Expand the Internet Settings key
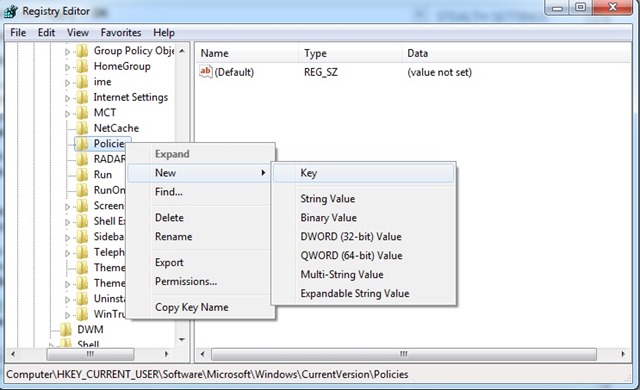The image size is (640, 390). point(67,98)
